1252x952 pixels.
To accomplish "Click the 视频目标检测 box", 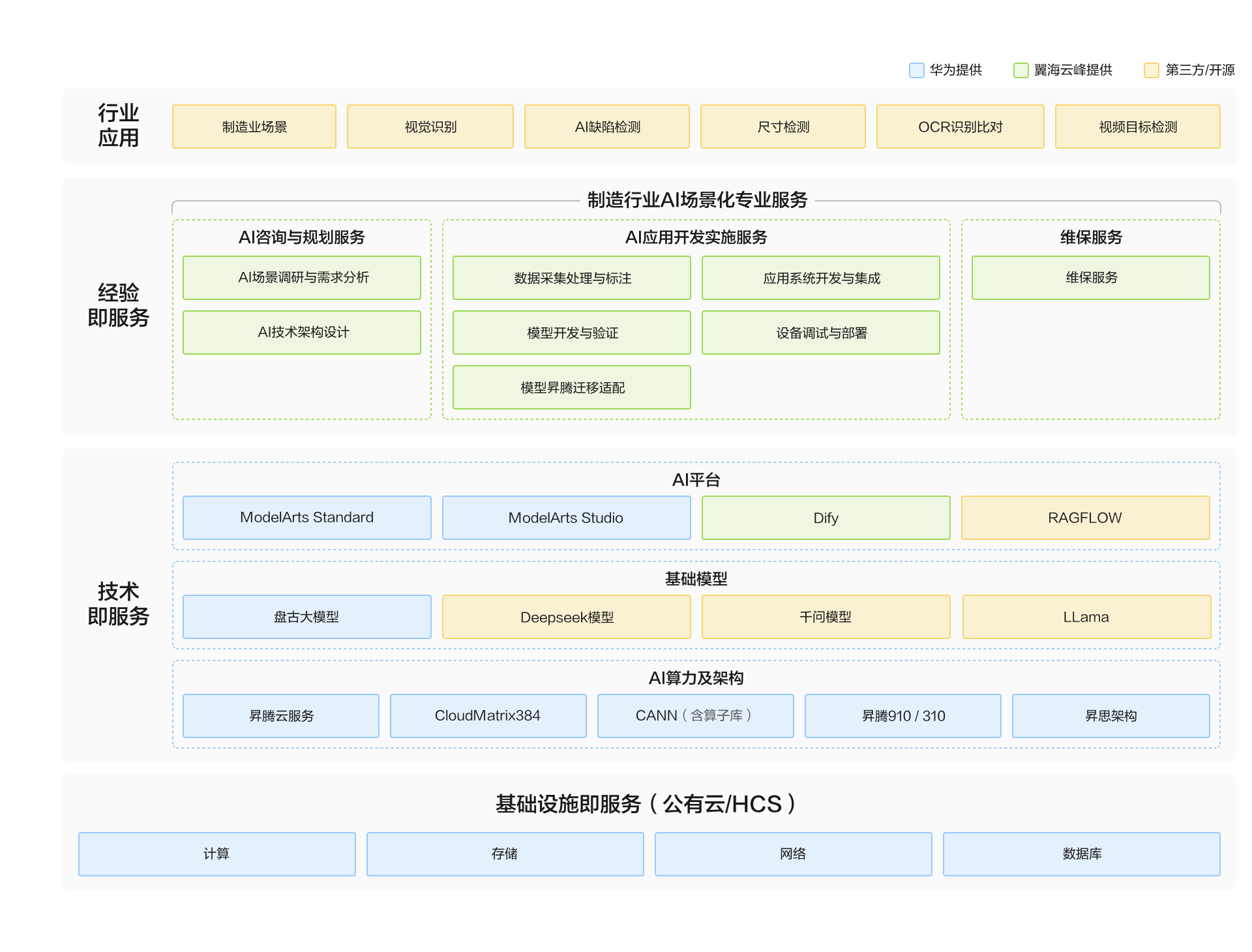I will tap(1138, 126).
